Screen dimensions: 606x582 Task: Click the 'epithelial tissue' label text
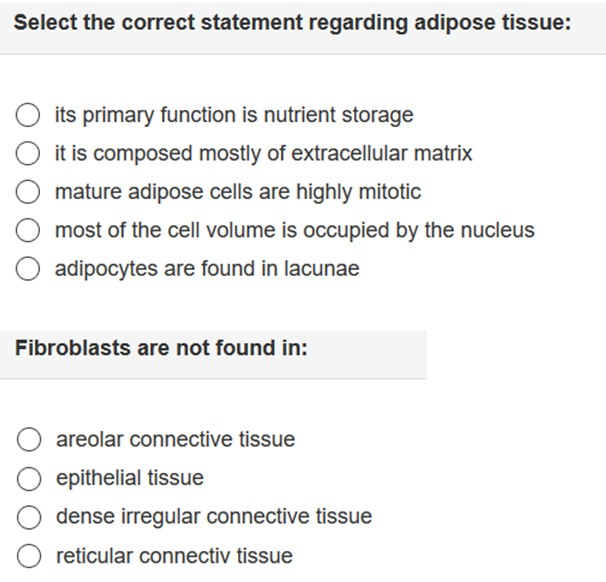(x=129, y=478)
